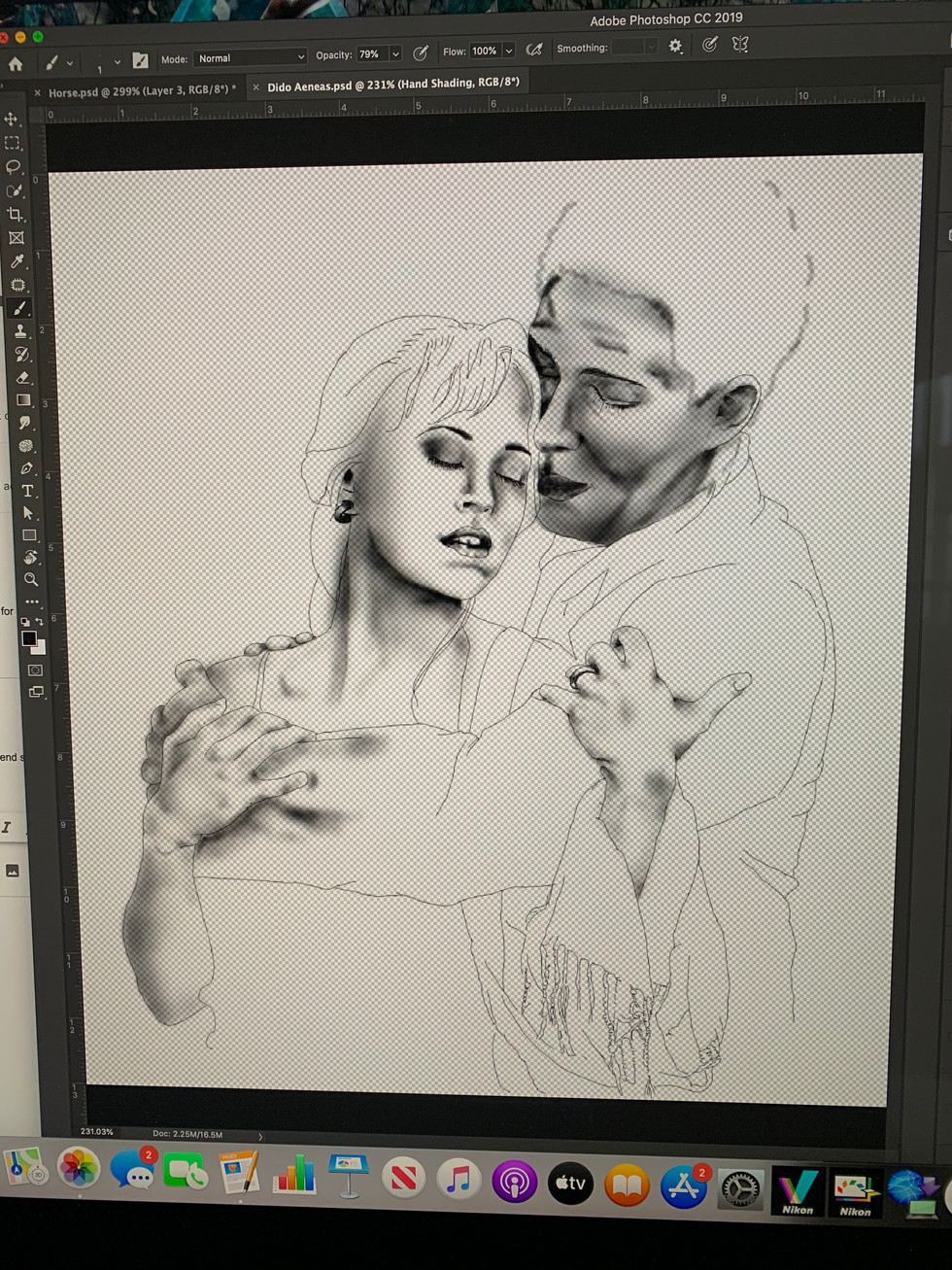
Task: Open Music app in the Dock
Action: 459,1180
